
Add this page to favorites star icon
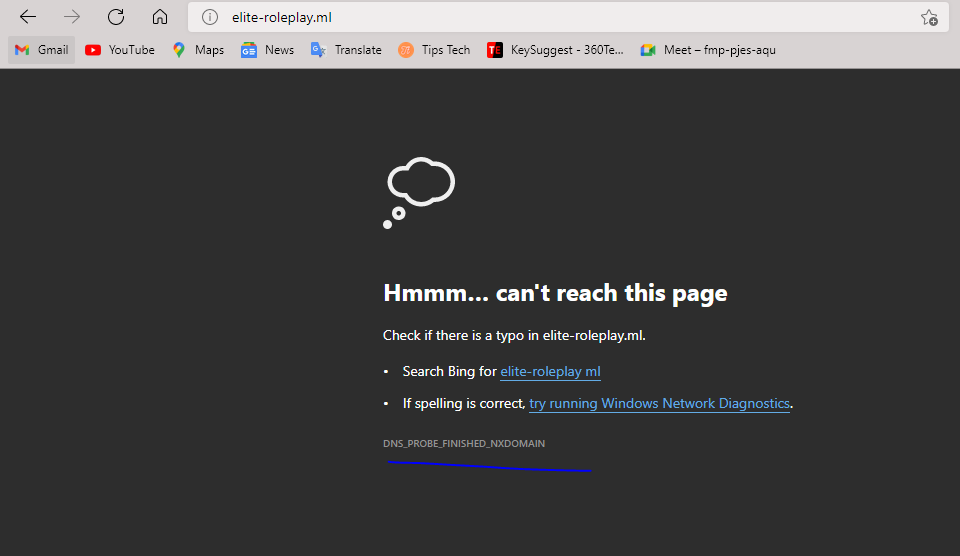[929, 17]
